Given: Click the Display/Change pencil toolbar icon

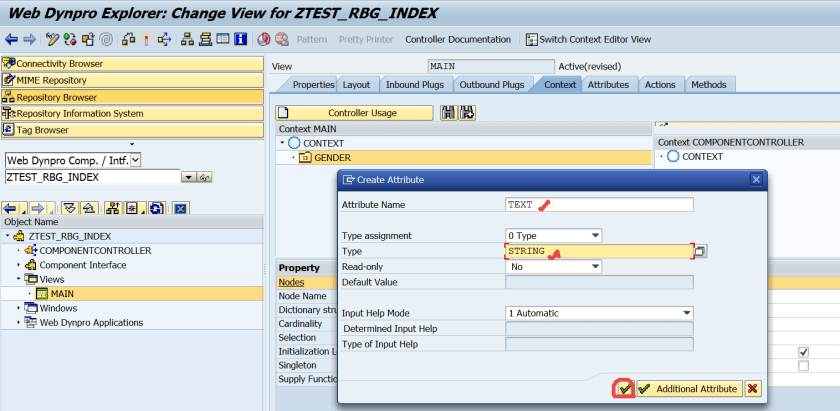Looking at the screenshot, I should (51, 39).
